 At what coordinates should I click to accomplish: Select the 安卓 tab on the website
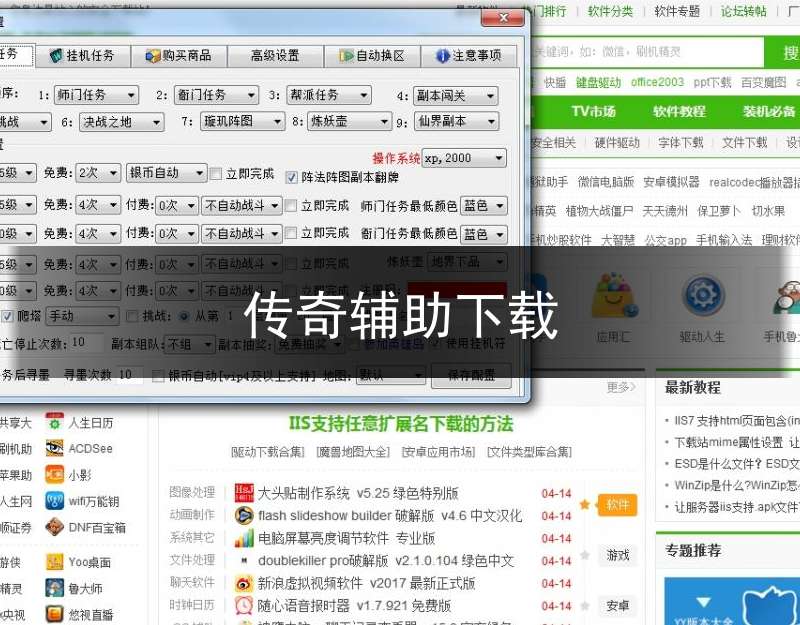click(x=618, y=606)
